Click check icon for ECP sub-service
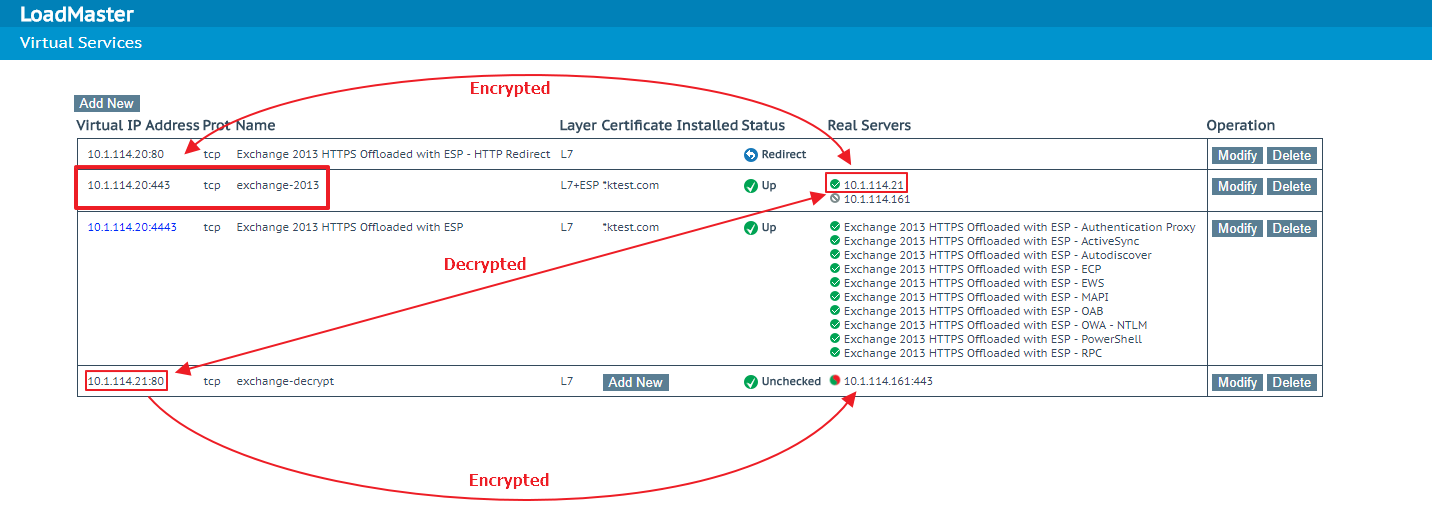Screen dimensions: 1432x511 click(x=835, y=269)
